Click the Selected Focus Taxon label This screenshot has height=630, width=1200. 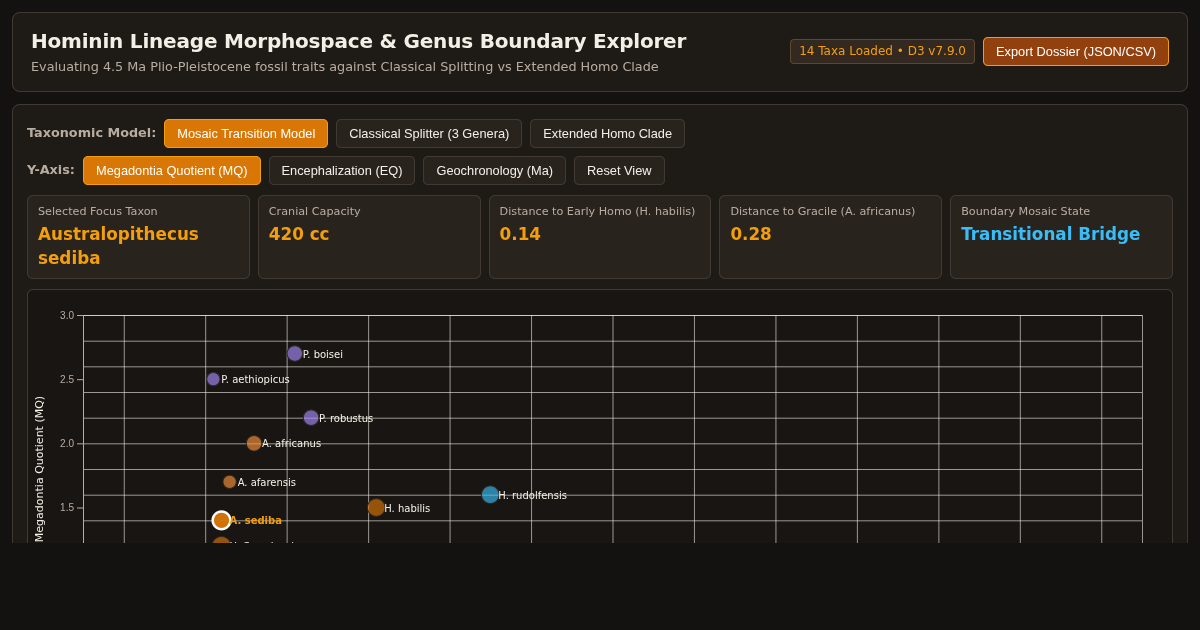coord(98,211)
